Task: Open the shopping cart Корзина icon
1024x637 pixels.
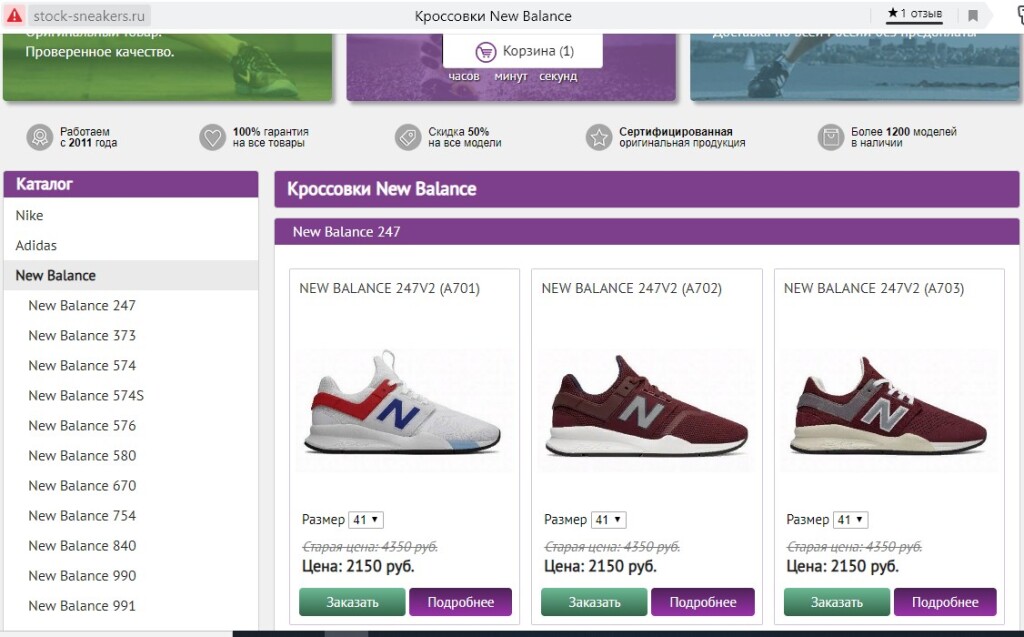Action: [x=486, y=51]
